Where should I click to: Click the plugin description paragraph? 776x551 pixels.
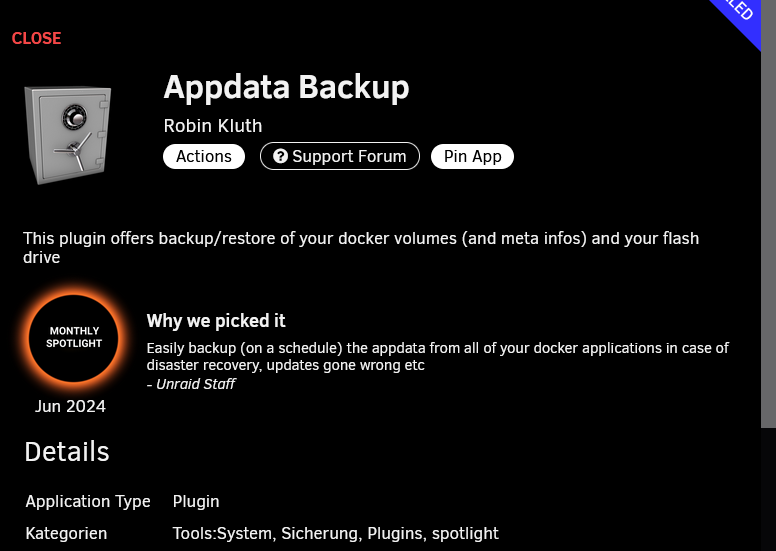(361, 248)
